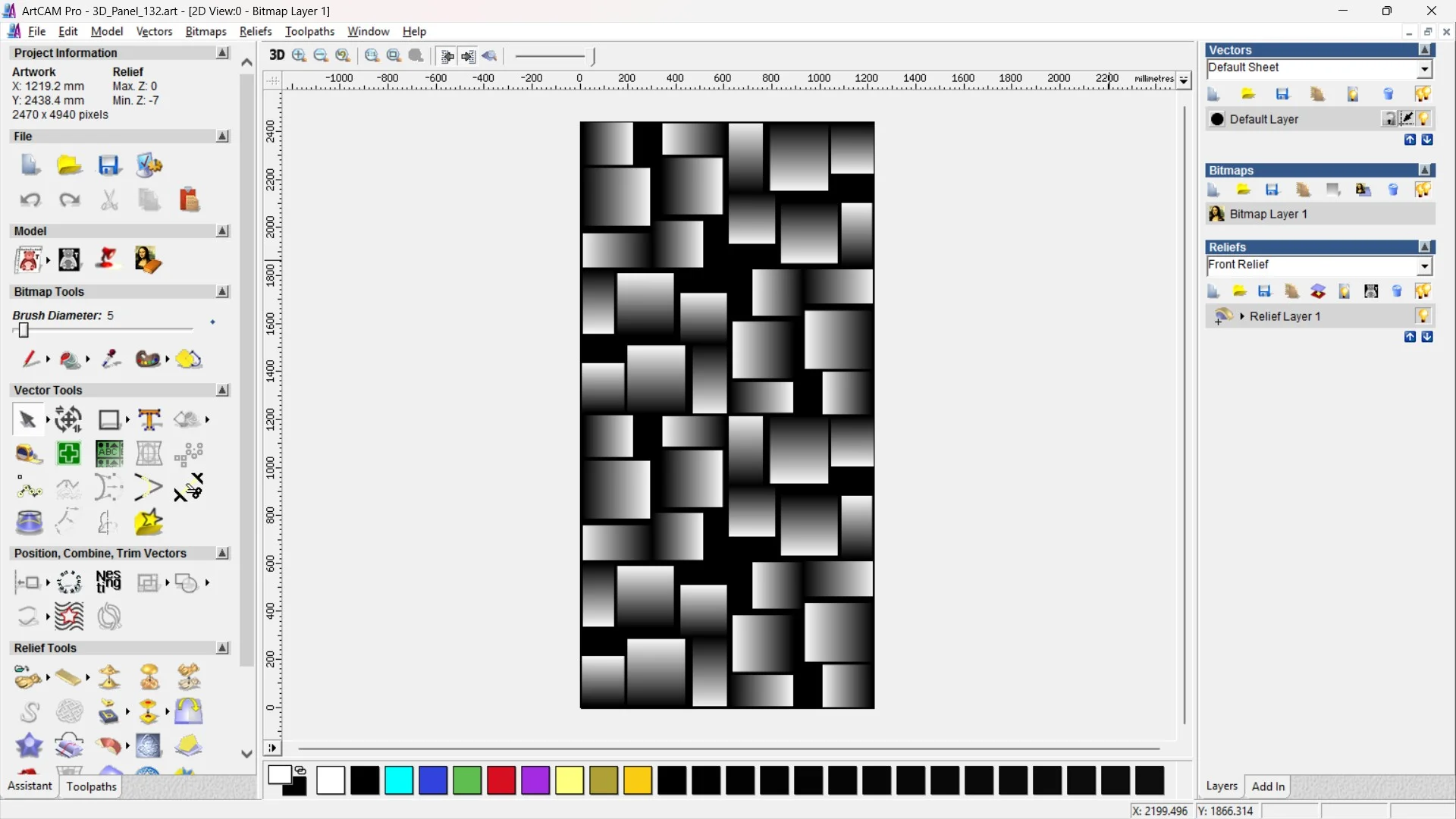This screenshot has height=819, width=1456.
Task: Open the Default Sheet dropdown
Action: 1424,69
